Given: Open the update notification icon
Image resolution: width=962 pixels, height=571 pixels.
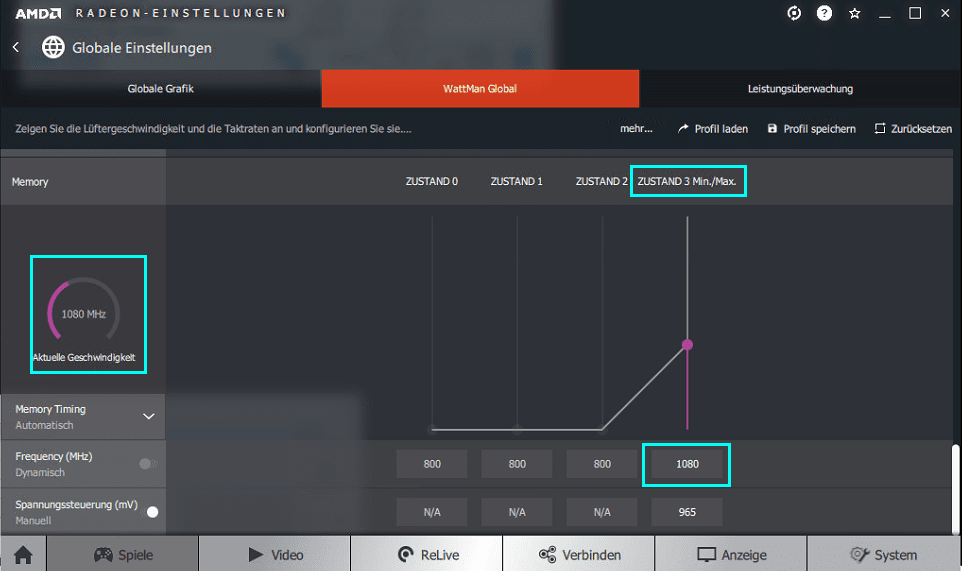Looking at the screenshot, I should click(x=794, y=13).
